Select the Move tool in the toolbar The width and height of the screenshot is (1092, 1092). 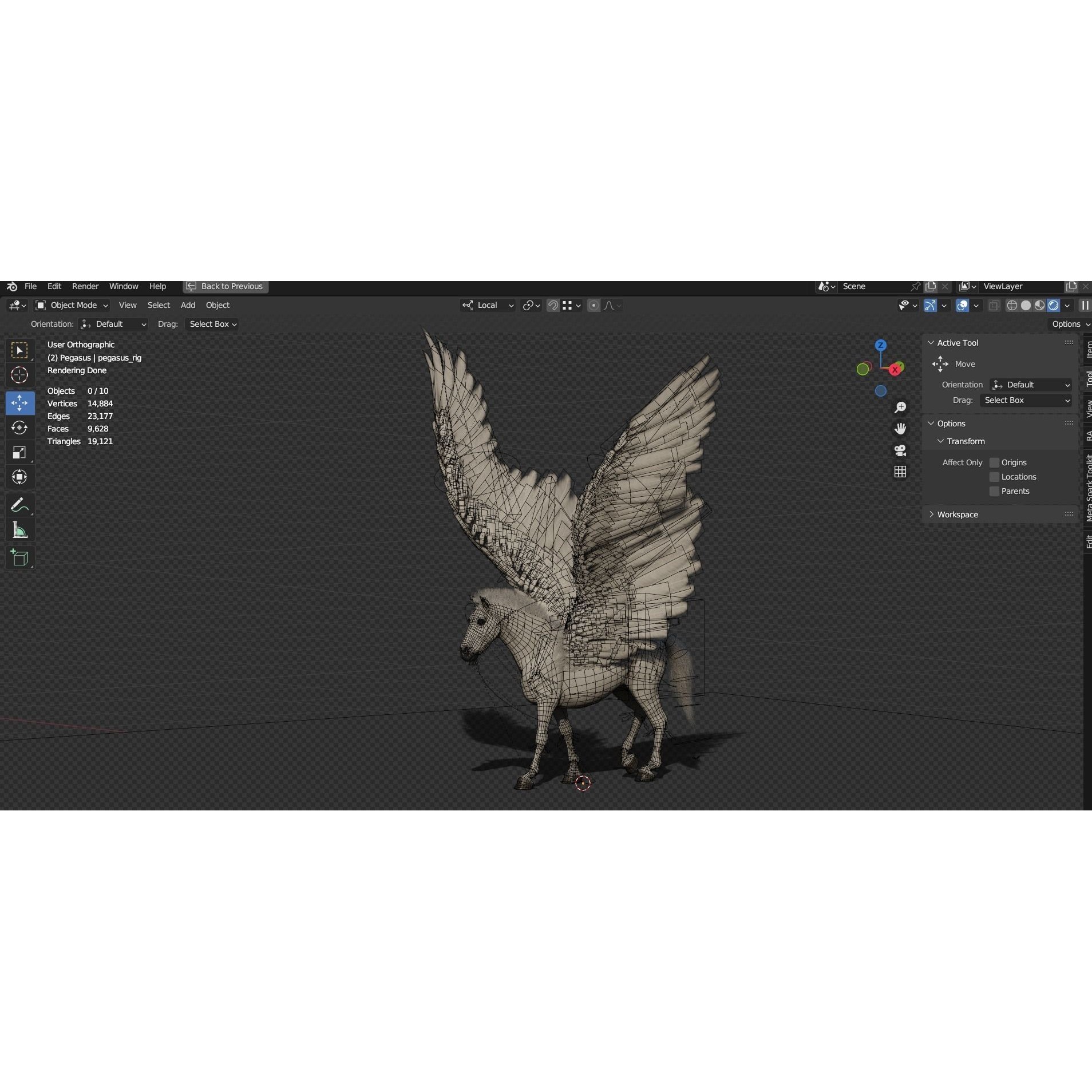click(x=21, y=403)
